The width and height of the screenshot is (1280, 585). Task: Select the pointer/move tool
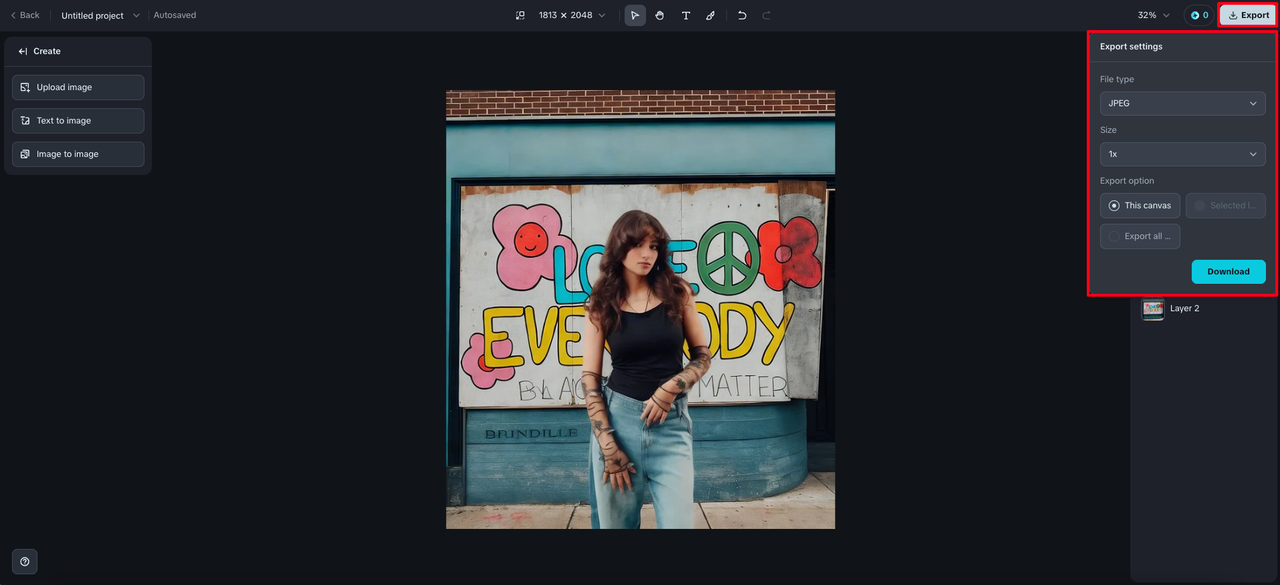[635, 15]
